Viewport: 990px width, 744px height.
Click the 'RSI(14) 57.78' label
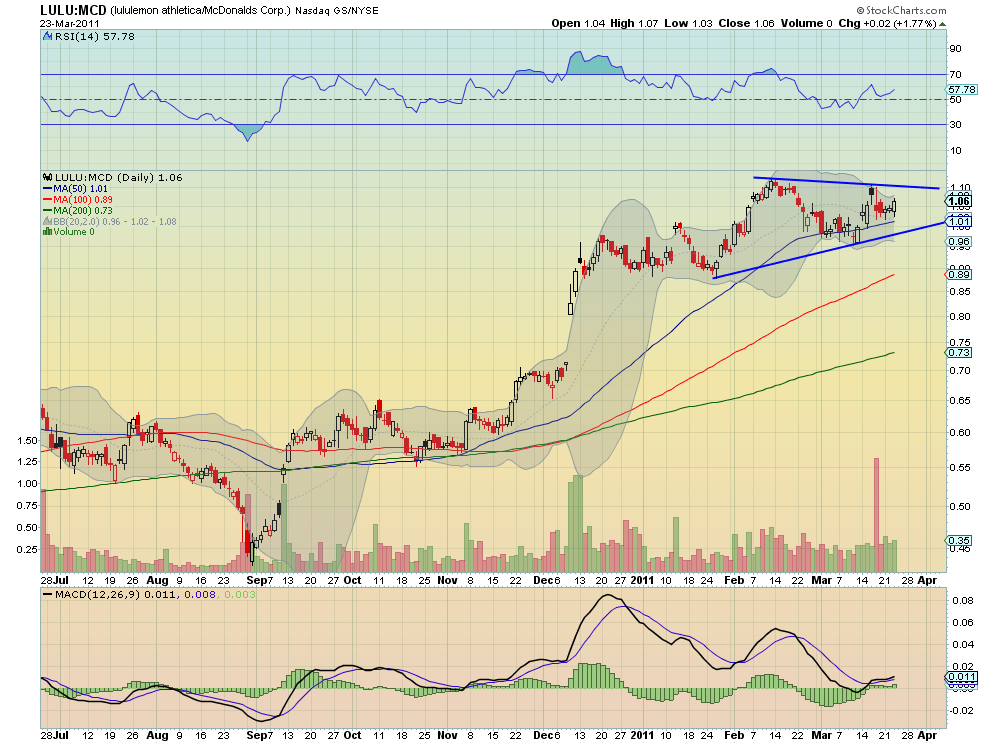tap(95, 37)
